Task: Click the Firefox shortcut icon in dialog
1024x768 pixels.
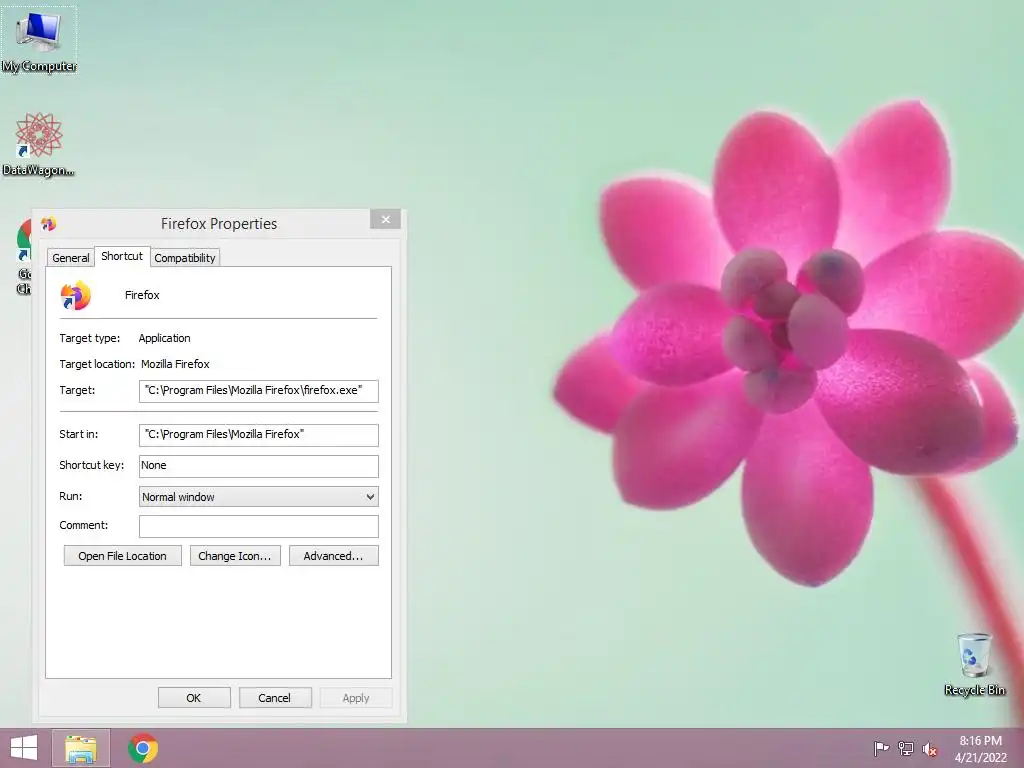Action: click(x=76, y=296)
